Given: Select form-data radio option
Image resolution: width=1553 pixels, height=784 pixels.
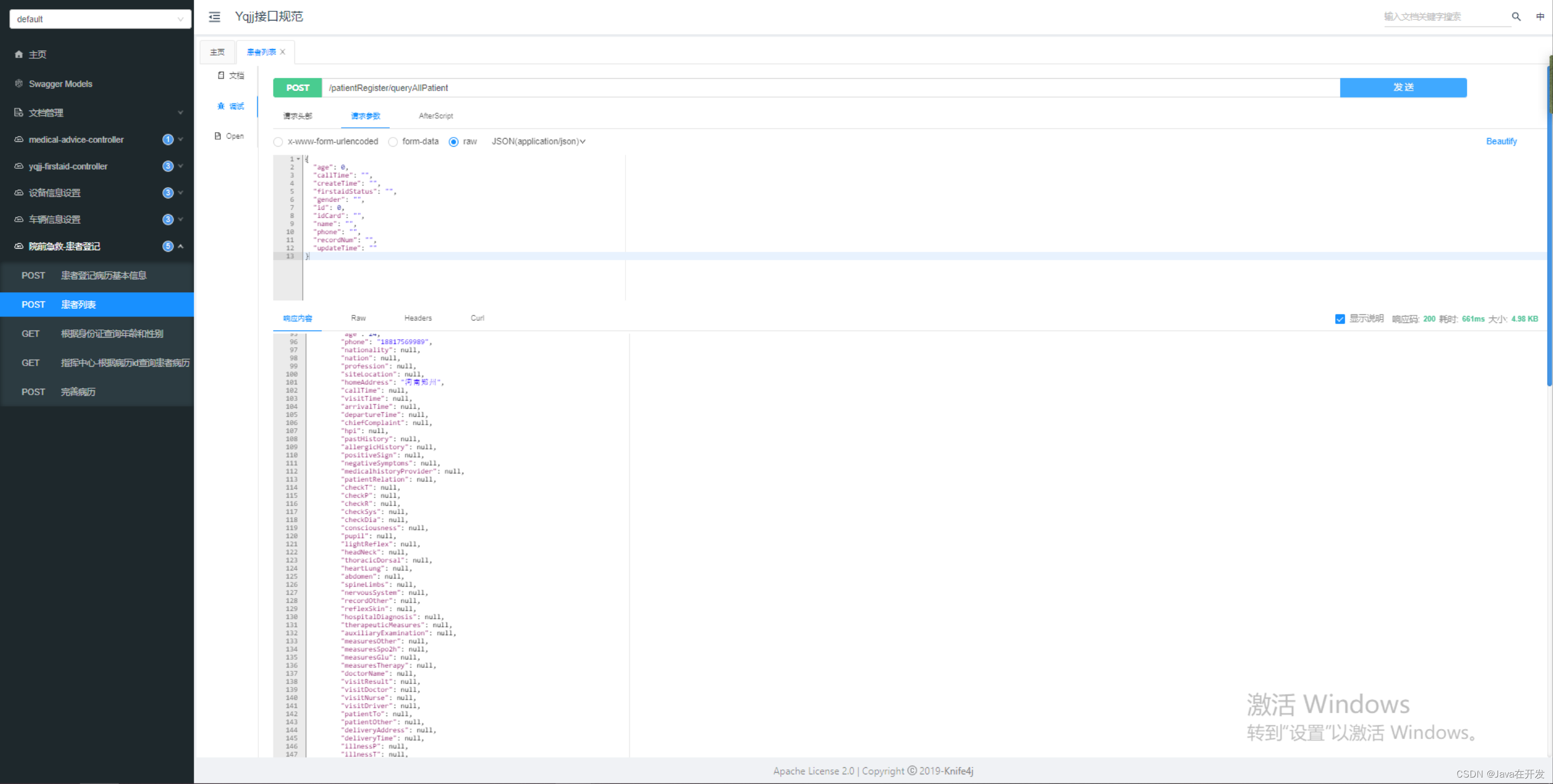Looking at the screenshot, I should point(393,142).
